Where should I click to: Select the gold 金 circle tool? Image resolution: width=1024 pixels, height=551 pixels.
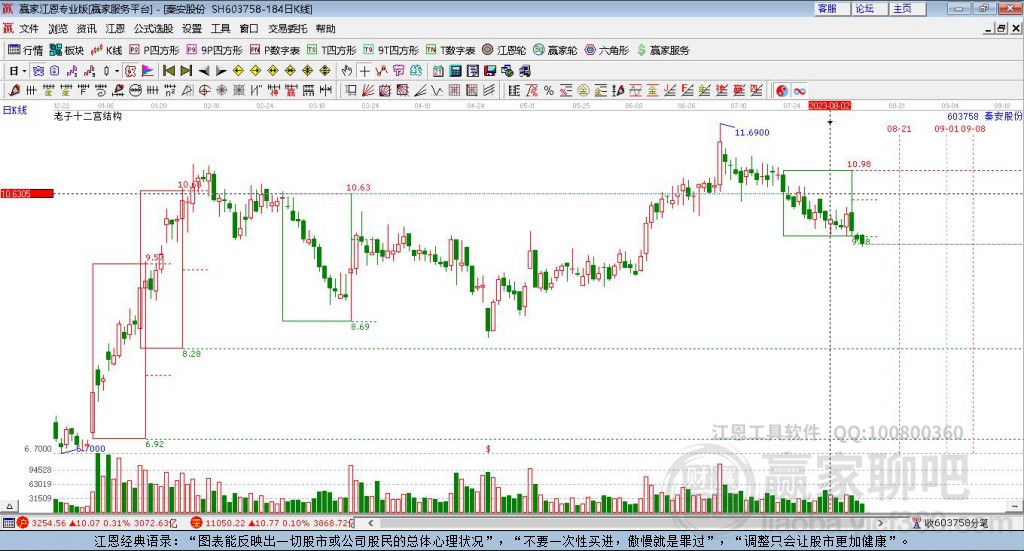583,91
